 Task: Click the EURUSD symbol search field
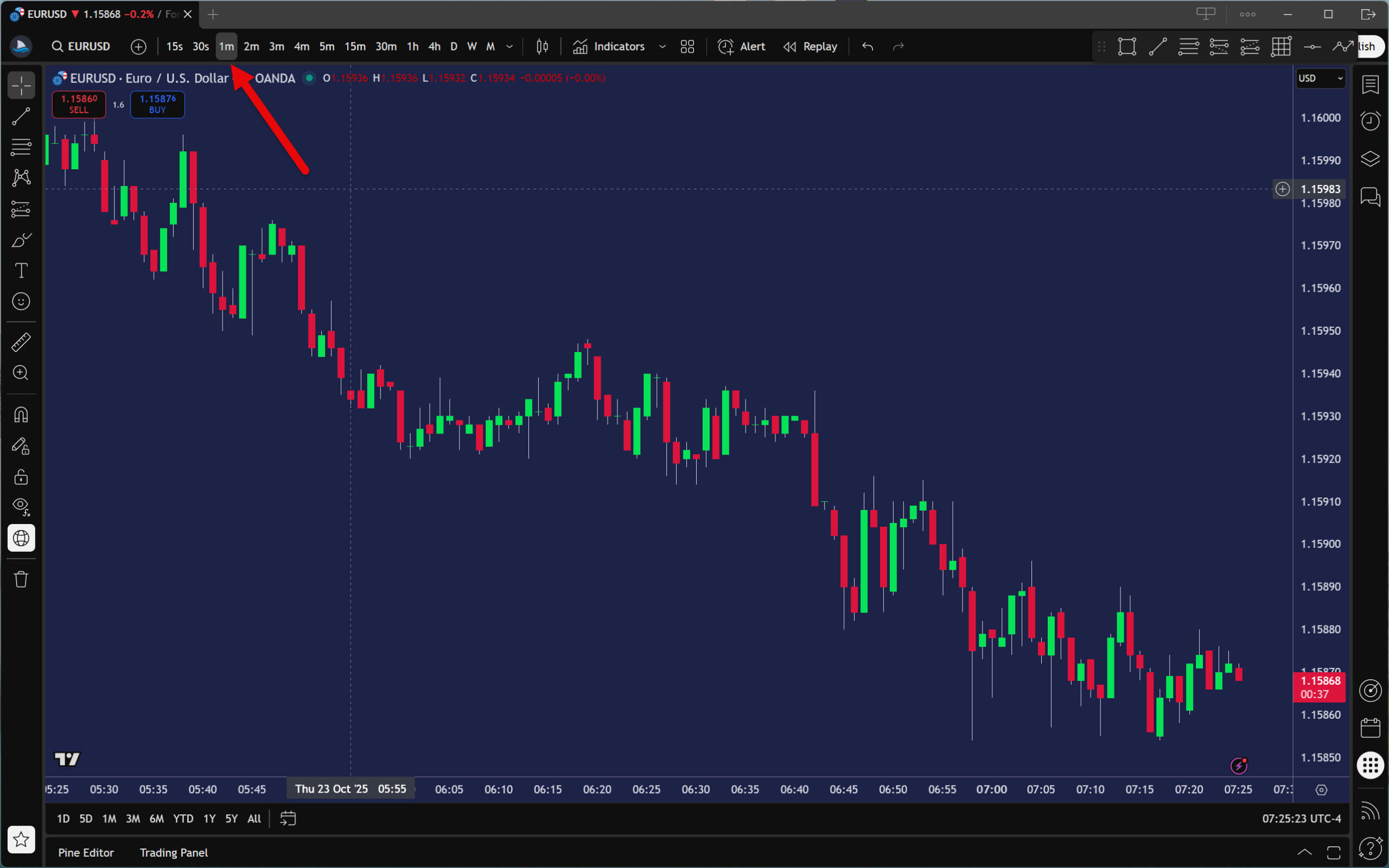(x=81, y=47)
